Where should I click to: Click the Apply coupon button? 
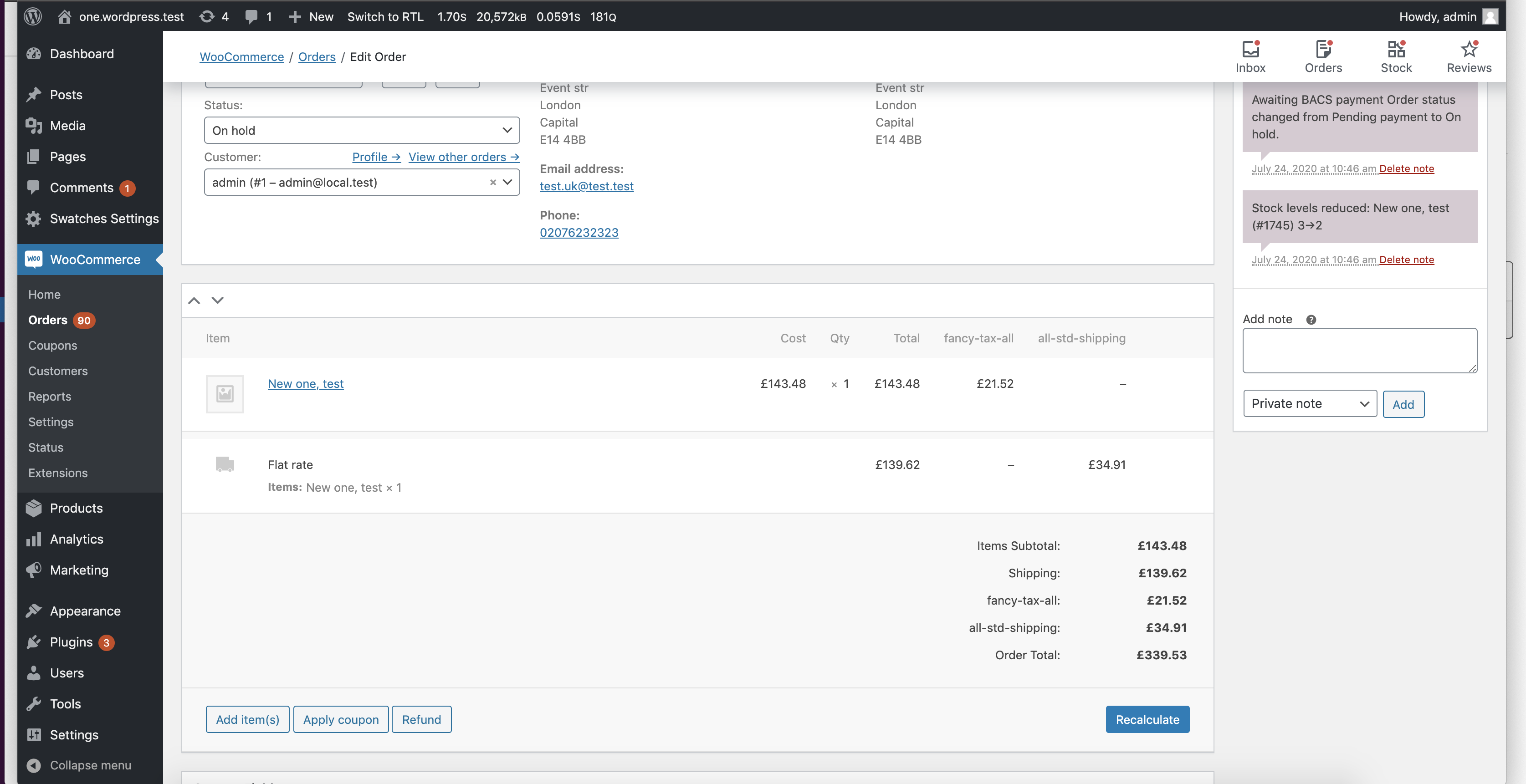click(x=341, y=719)
